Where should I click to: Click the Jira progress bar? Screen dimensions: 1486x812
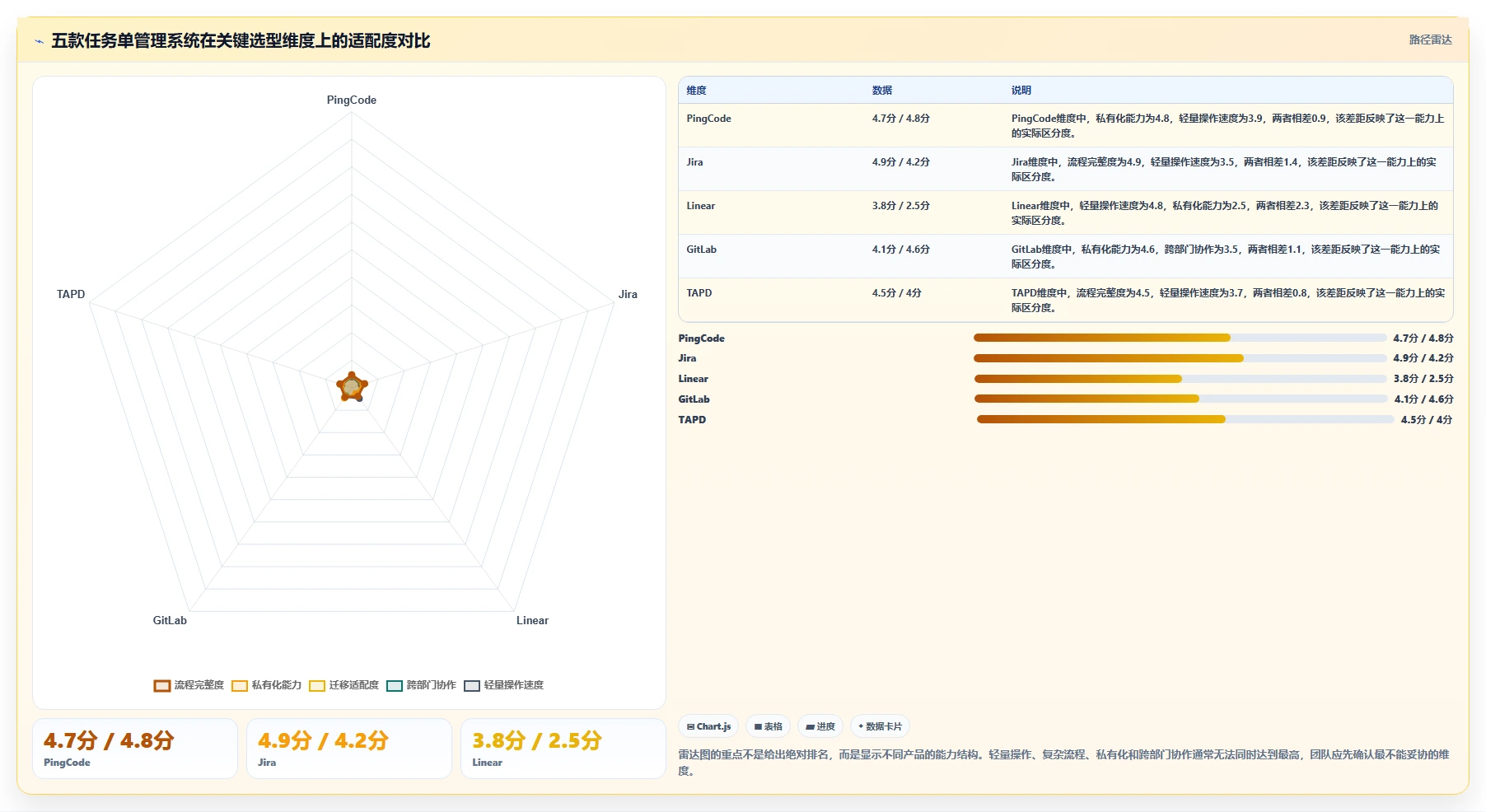[x=1180, y=358]
